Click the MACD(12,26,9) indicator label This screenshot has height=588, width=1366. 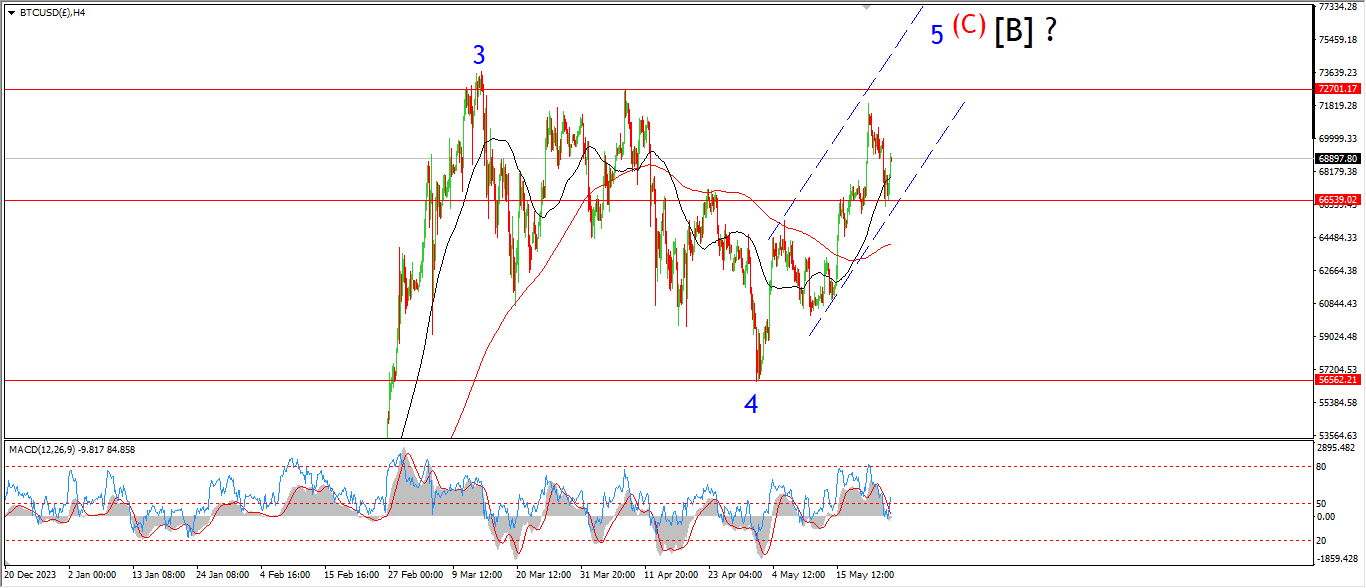(72, 449)
